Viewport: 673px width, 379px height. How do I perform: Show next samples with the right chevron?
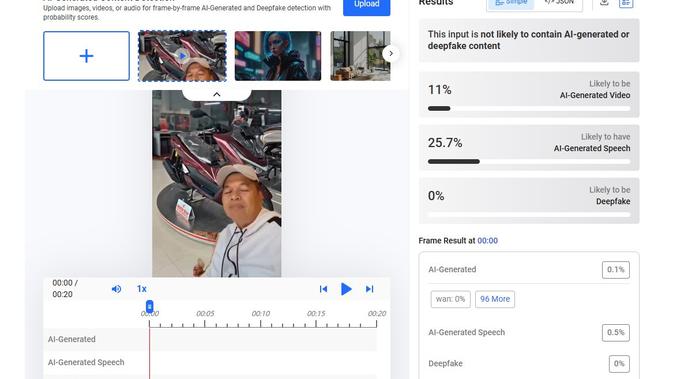(391, 54)
